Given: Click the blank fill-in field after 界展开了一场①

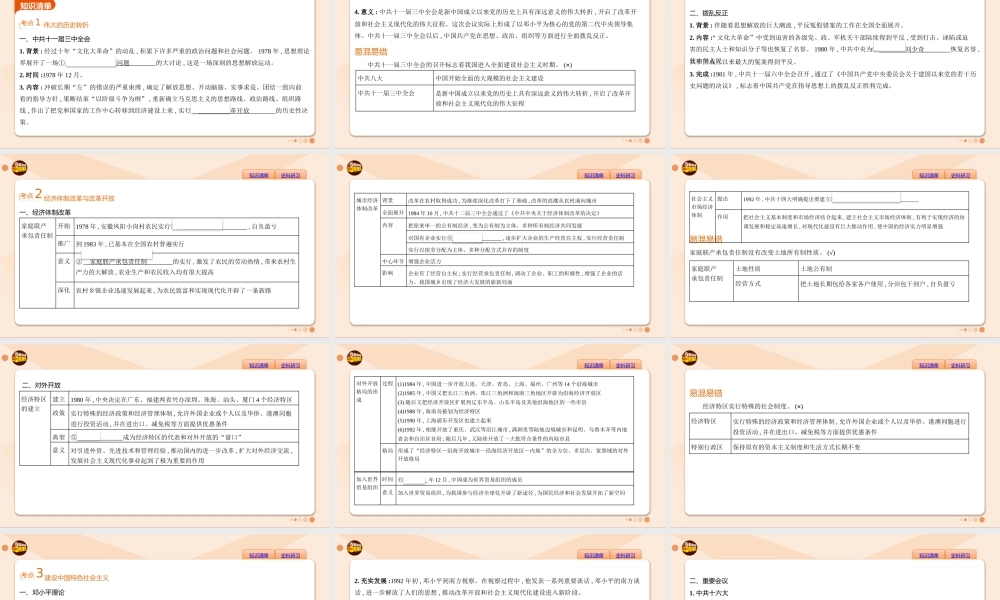Looking at the screenshot, I should [x=92, y=63].
